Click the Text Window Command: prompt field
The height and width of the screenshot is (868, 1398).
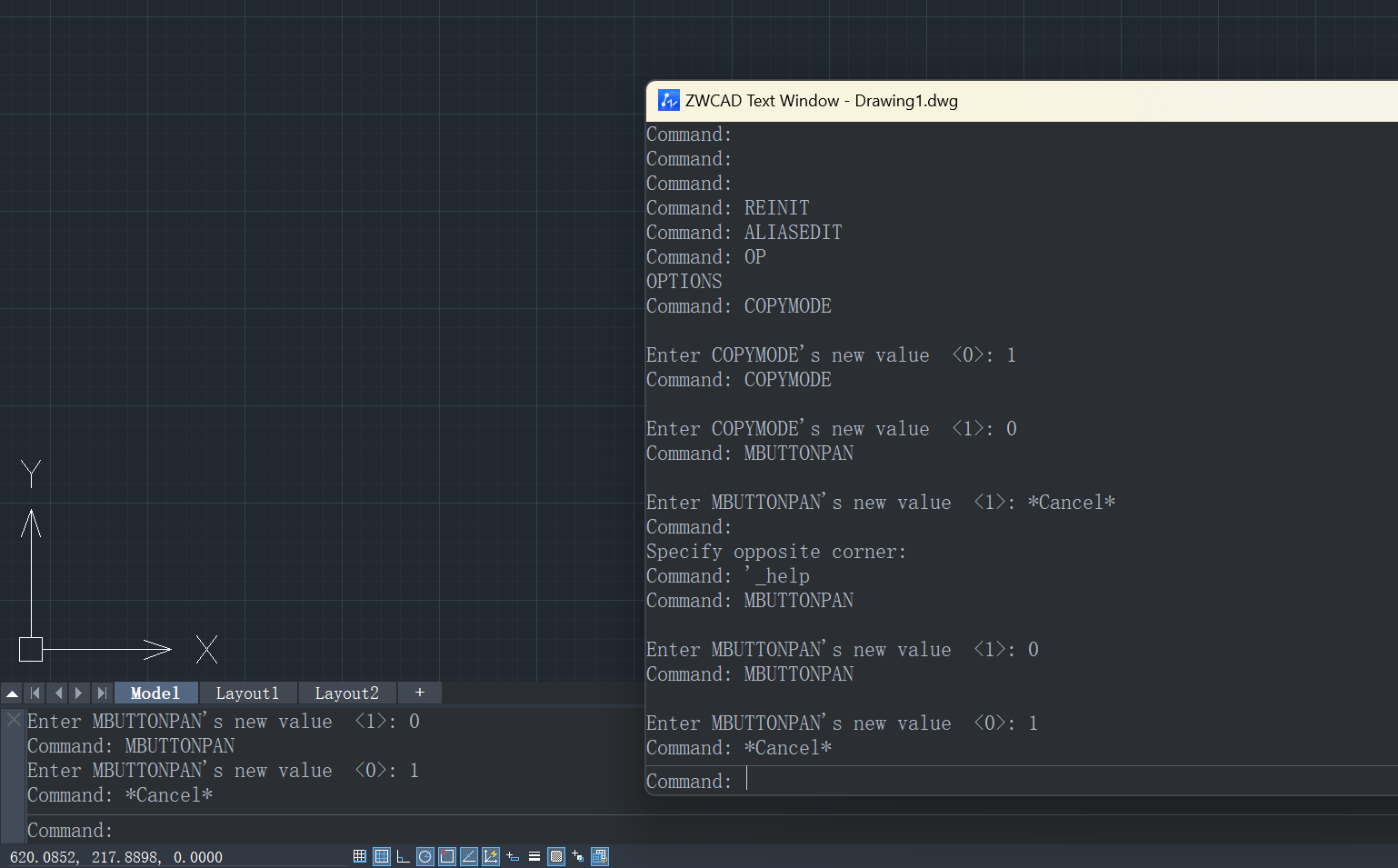(x=1022, y=781)
